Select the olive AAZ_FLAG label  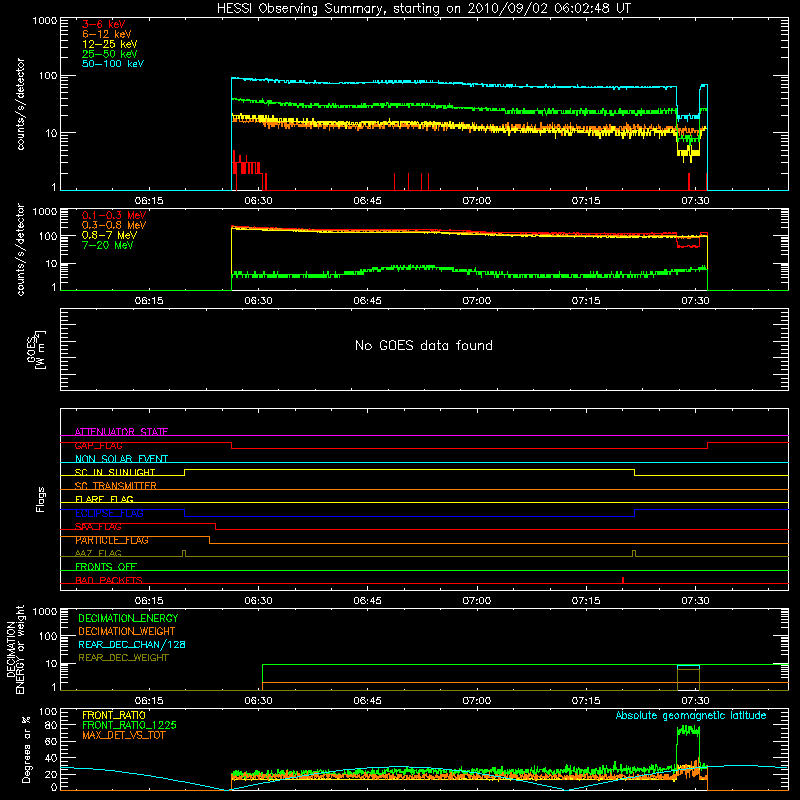(x=98, y=553)
